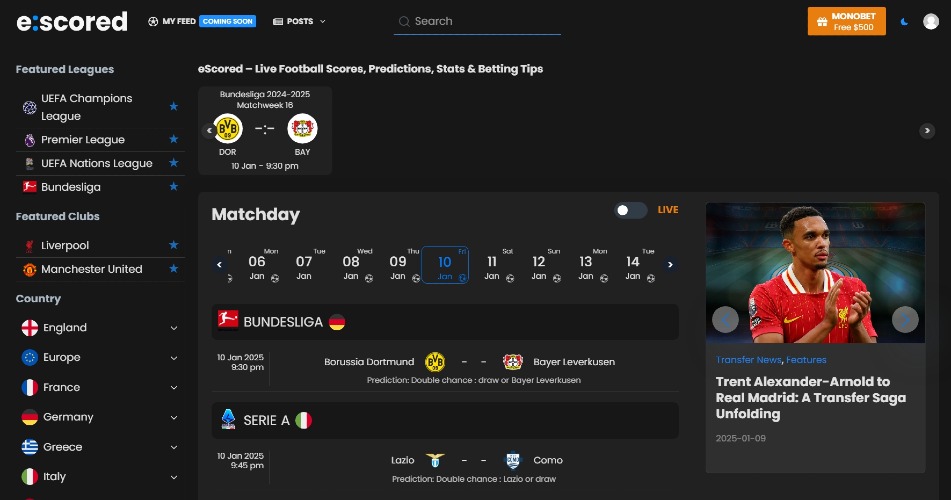This screenshot has width=951, height=500.
Task: Expand the Germany country list
Action: [x=173, y=417]
